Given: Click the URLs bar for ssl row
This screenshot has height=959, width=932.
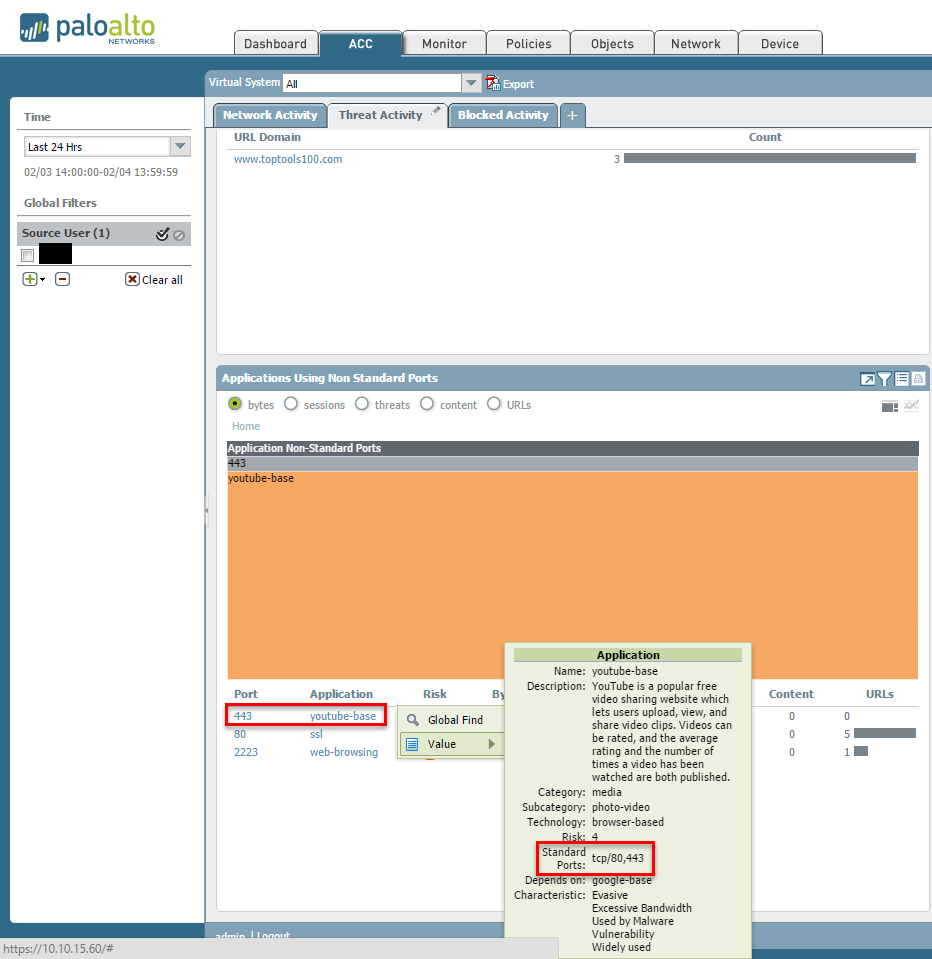Looking at the screenshot, I should click(884, 733).
